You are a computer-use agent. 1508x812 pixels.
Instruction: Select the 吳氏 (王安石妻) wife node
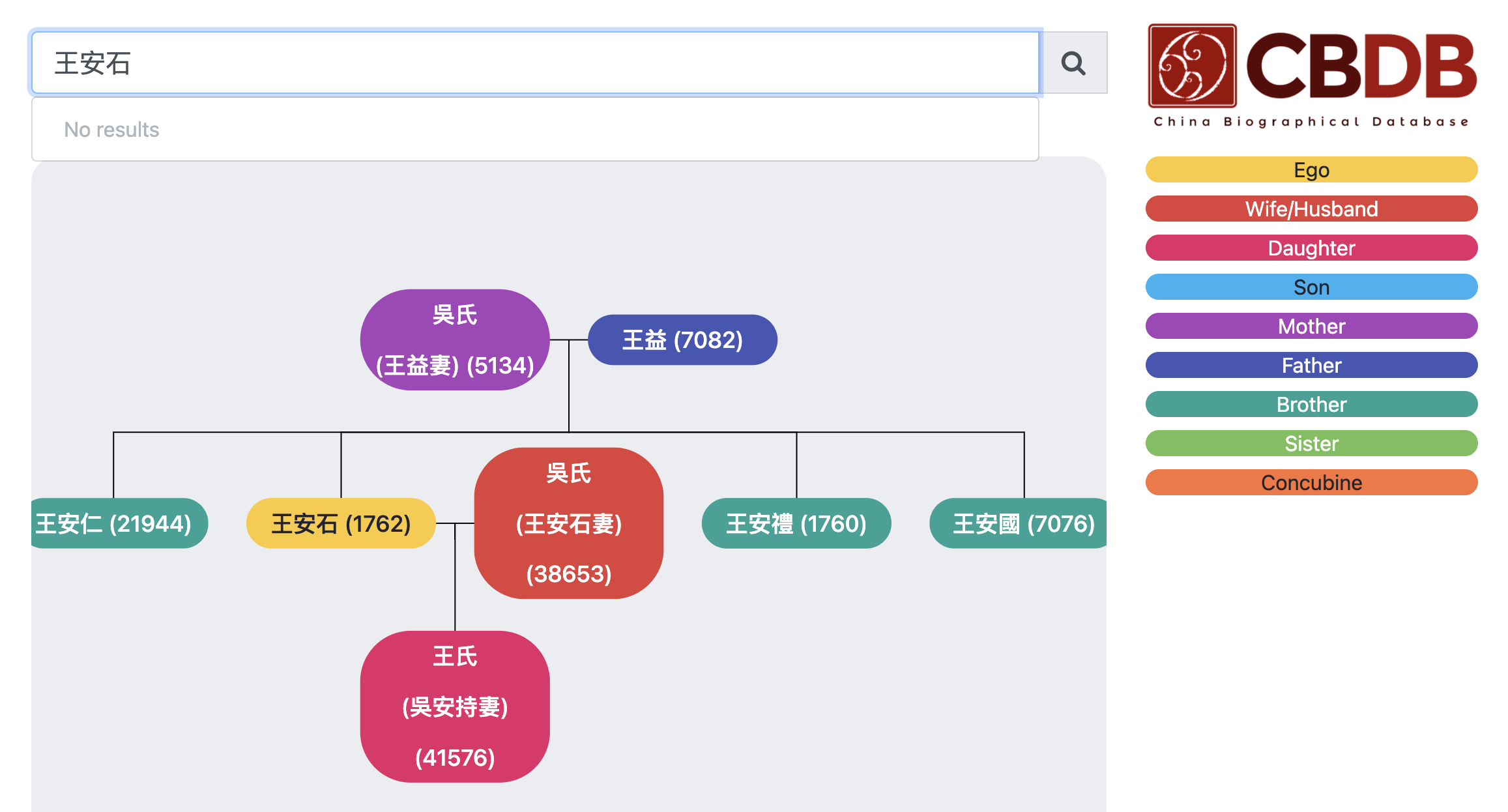pos(568,523)
